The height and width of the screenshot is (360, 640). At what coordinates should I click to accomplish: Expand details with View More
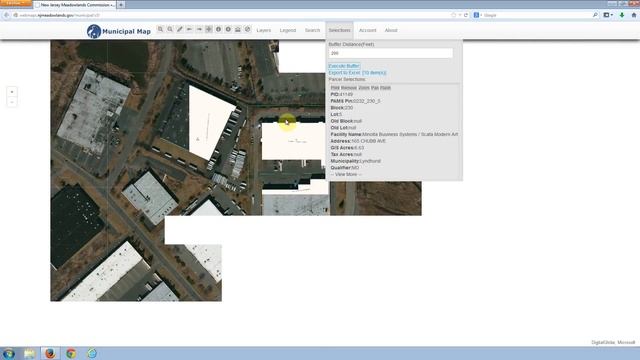coord(346,174)
